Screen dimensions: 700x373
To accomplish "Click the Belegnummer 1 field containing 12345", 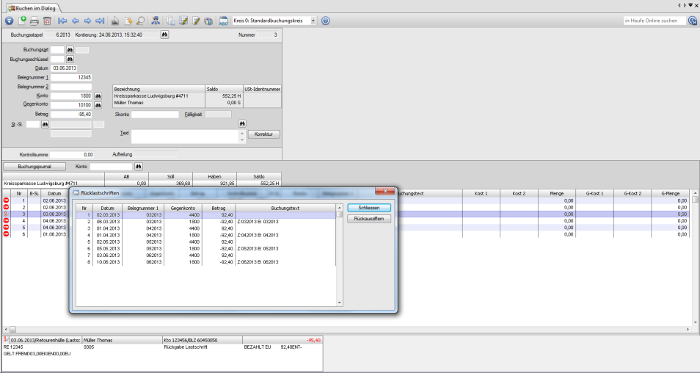I will 71,78.
